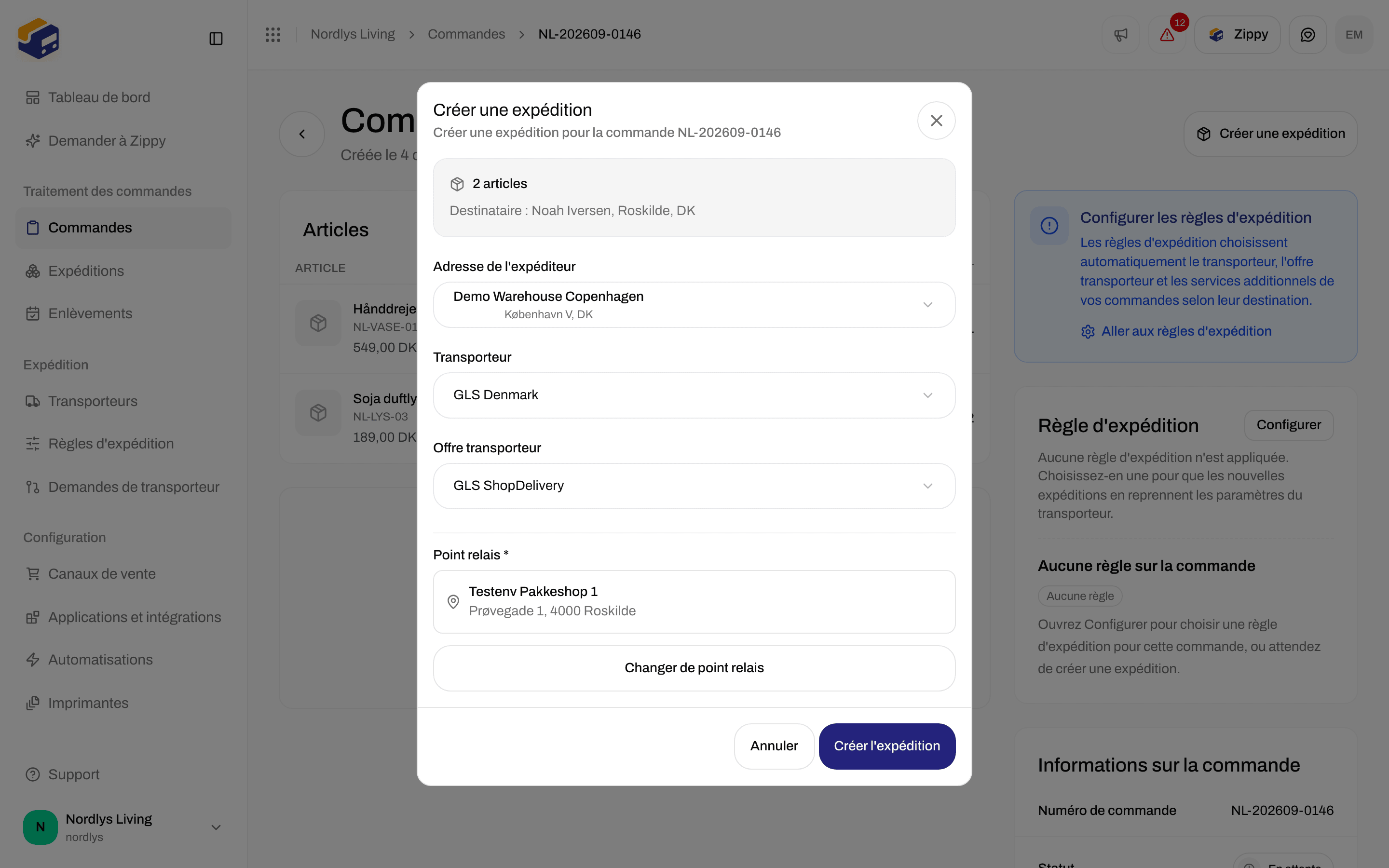The width and height of the screenshot is (1389, 868).
Task: Select the Testenv Pakkeshop 1 relay point
Action: pyautogui.click(x=694, y=602)
